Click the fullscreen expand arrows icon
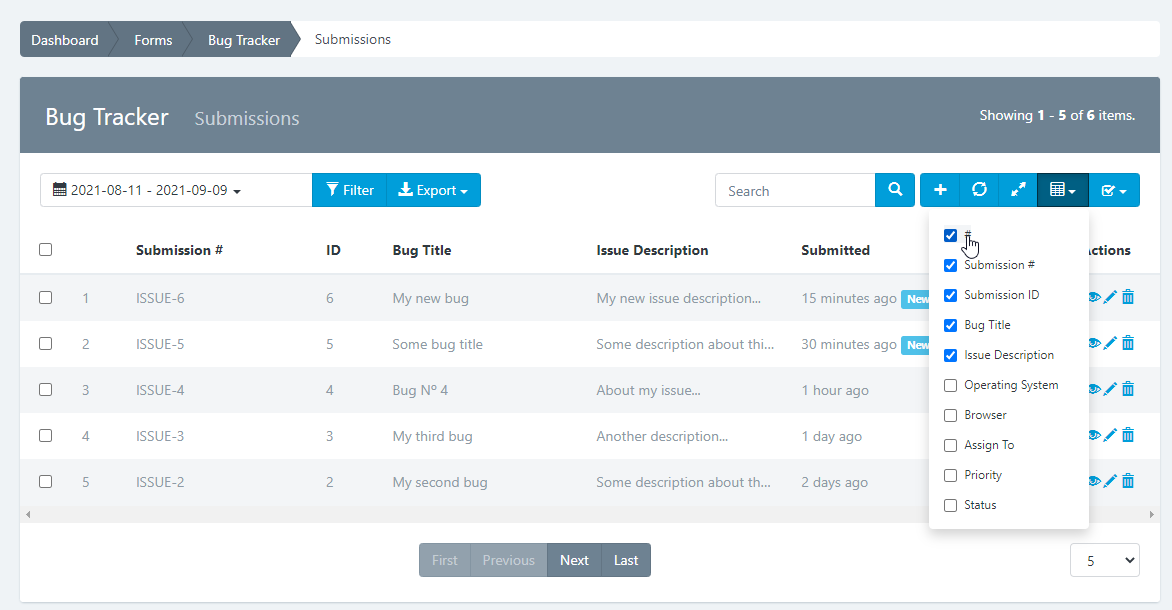The image size is (1172, 610). (x=1017, y=190)
